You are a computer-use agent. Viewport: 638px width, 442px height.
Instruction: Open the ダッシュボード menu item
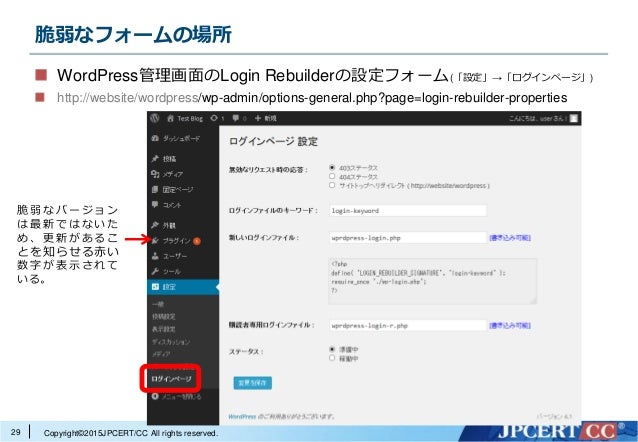coord(183,138)
